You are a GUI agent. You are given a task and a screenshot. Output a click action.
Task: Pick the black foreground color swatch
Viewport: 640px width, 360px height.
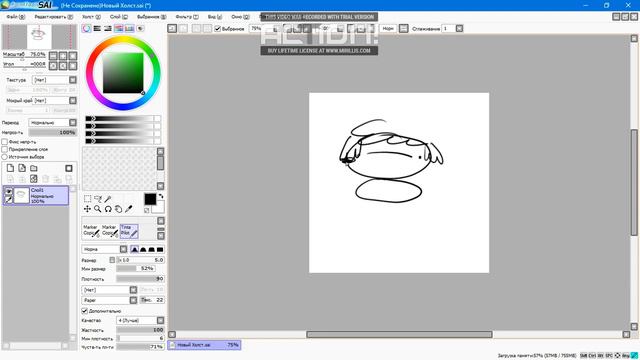[x=150, y=199]
